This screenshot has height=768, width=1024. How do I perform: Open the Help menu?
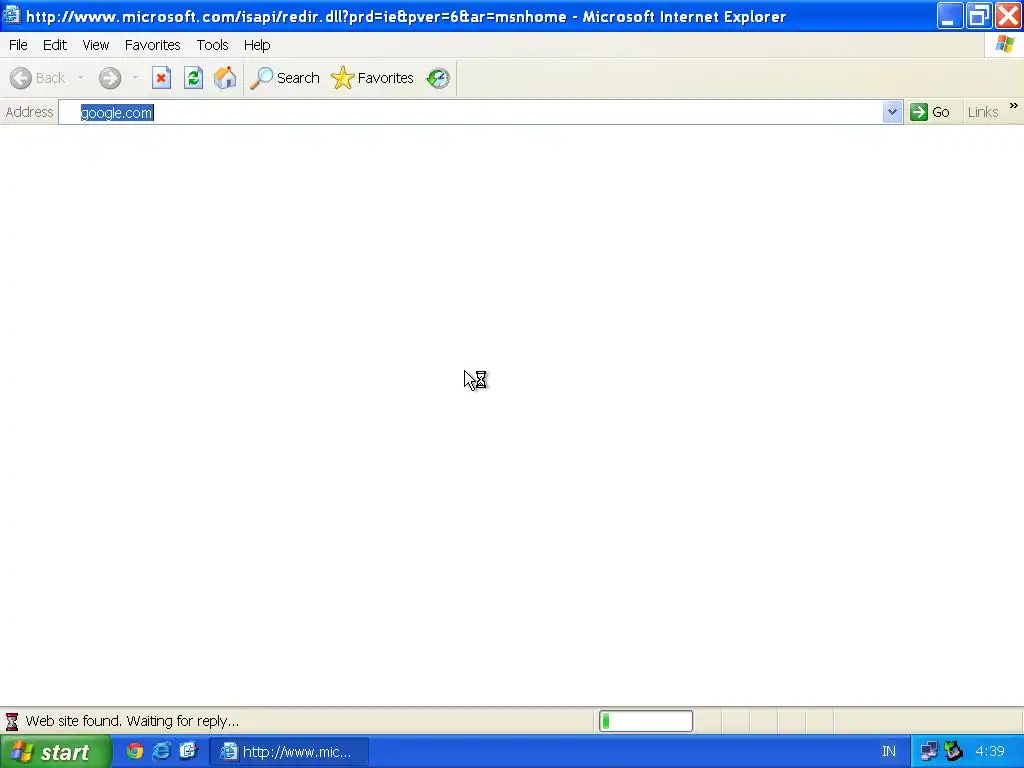pos(257,45)
